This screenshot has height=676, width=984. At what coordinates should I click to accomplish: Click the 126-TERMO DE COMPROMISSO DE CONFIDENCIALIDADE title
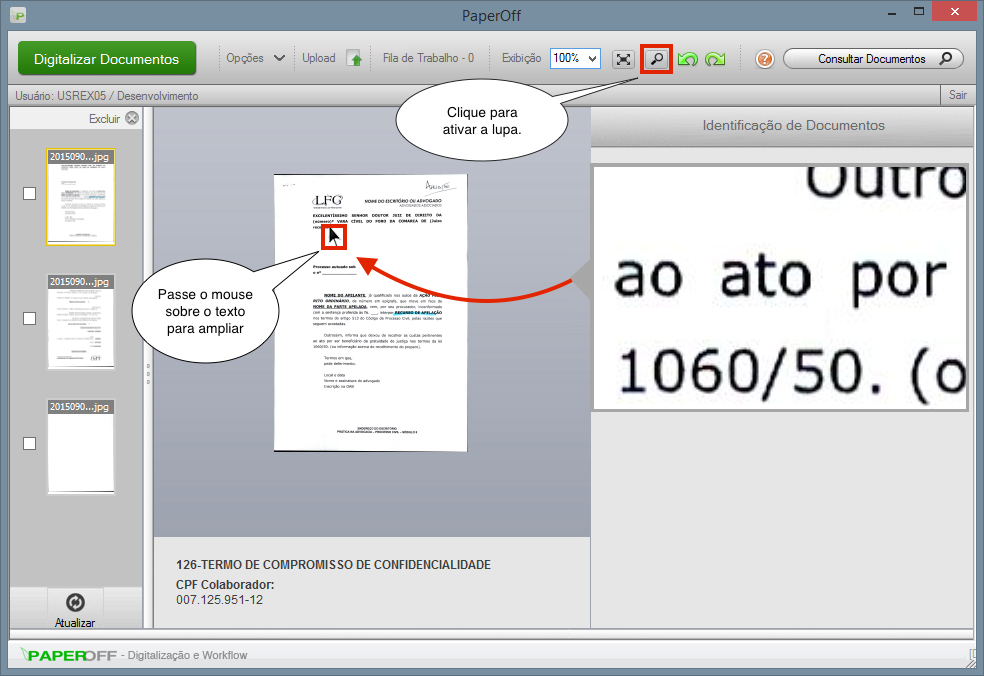click(x=333, y=565)
